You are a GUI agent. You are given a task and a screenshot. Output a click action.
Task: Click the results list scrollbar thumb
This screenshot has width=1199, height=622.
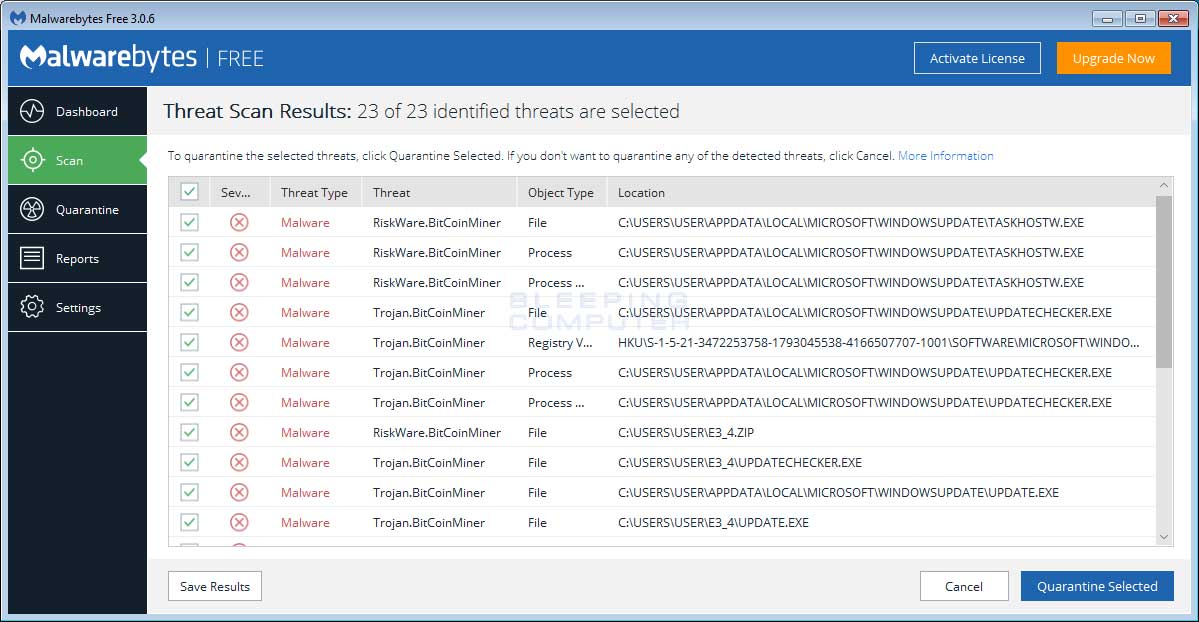(x=1164, y=282)
